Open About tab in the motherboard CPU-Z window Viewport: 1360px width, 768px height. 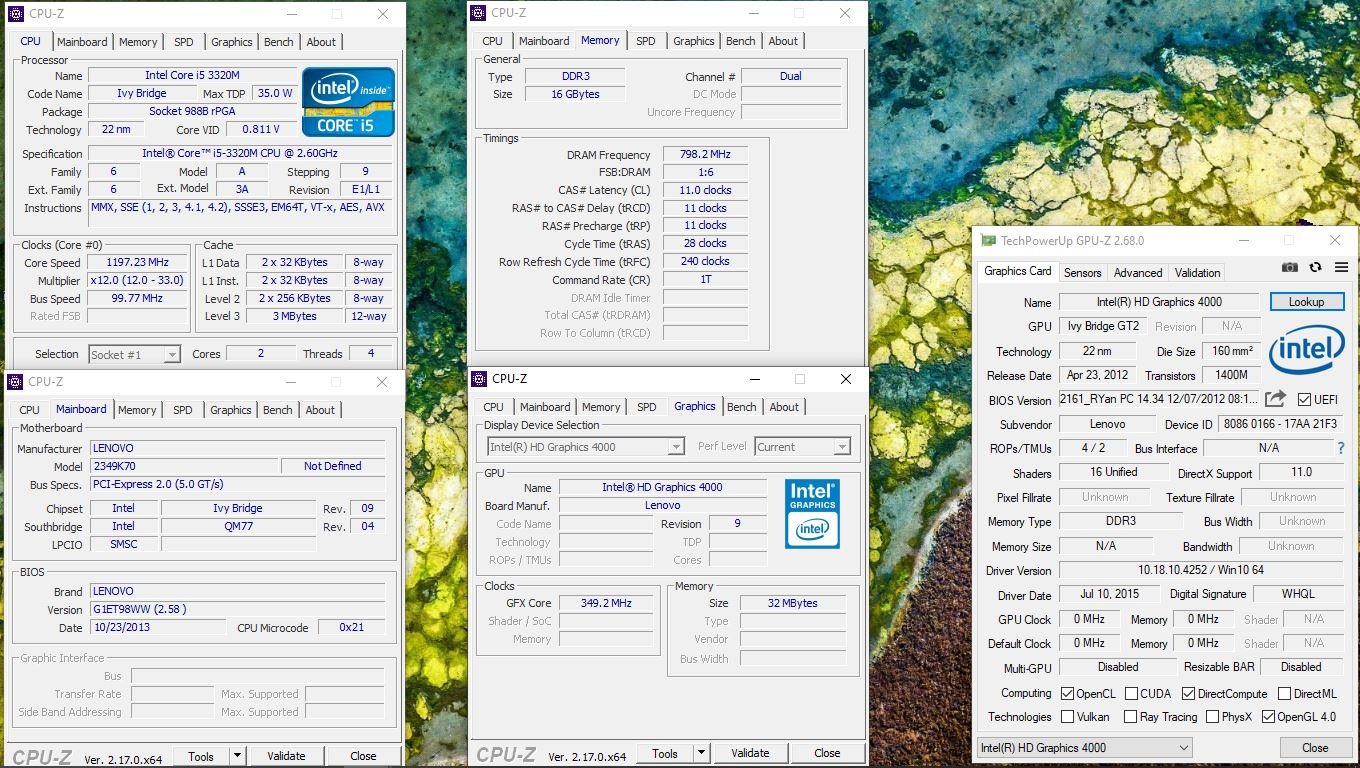pyautogui.click(x=320, y=410)
